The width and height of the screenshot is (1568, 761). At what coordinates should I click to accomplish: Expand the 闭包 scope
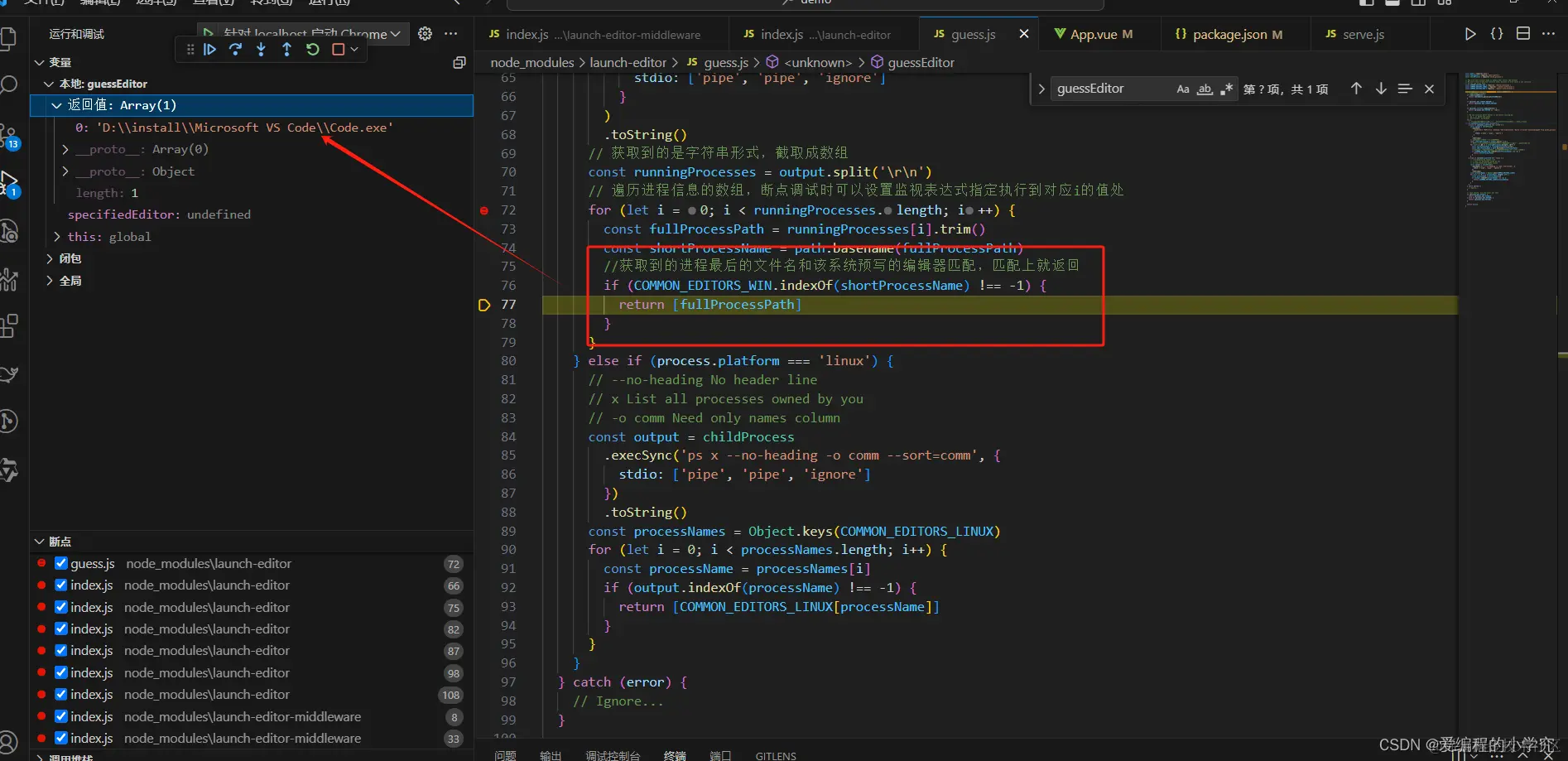pyautogui.click(x=50, y=258)
